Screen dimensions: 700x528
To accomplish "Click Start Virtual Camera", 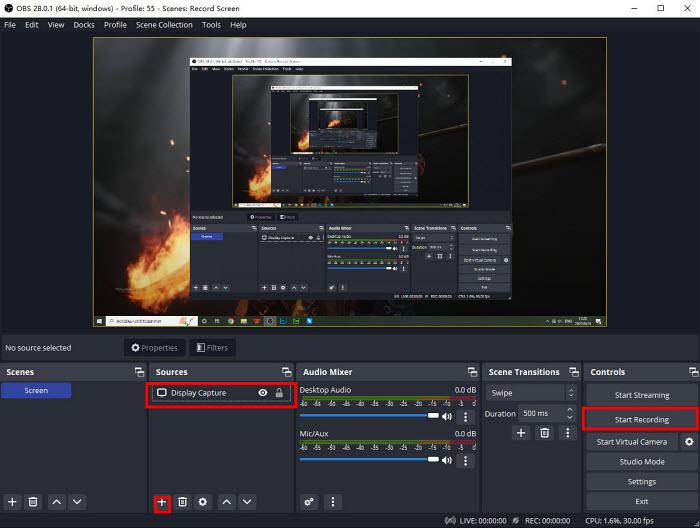I will pos(632,442).
